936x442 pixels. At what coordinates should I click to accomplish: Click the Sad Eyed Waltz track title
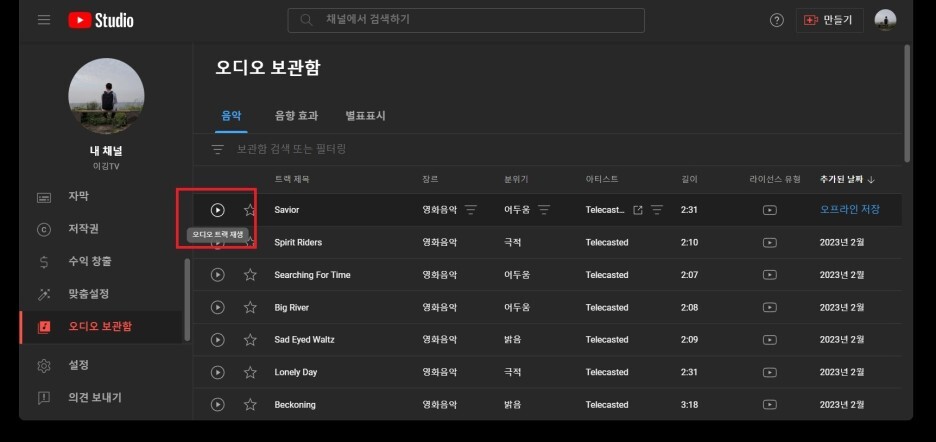pyautogui.click(x=304, y=339)
